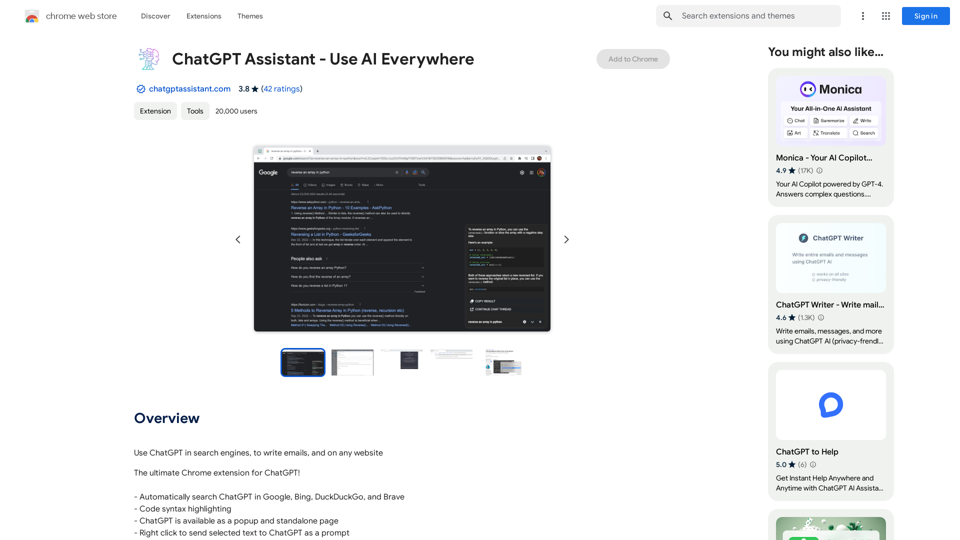Open Monica - Your AI Copilot title

coord(824,157)
